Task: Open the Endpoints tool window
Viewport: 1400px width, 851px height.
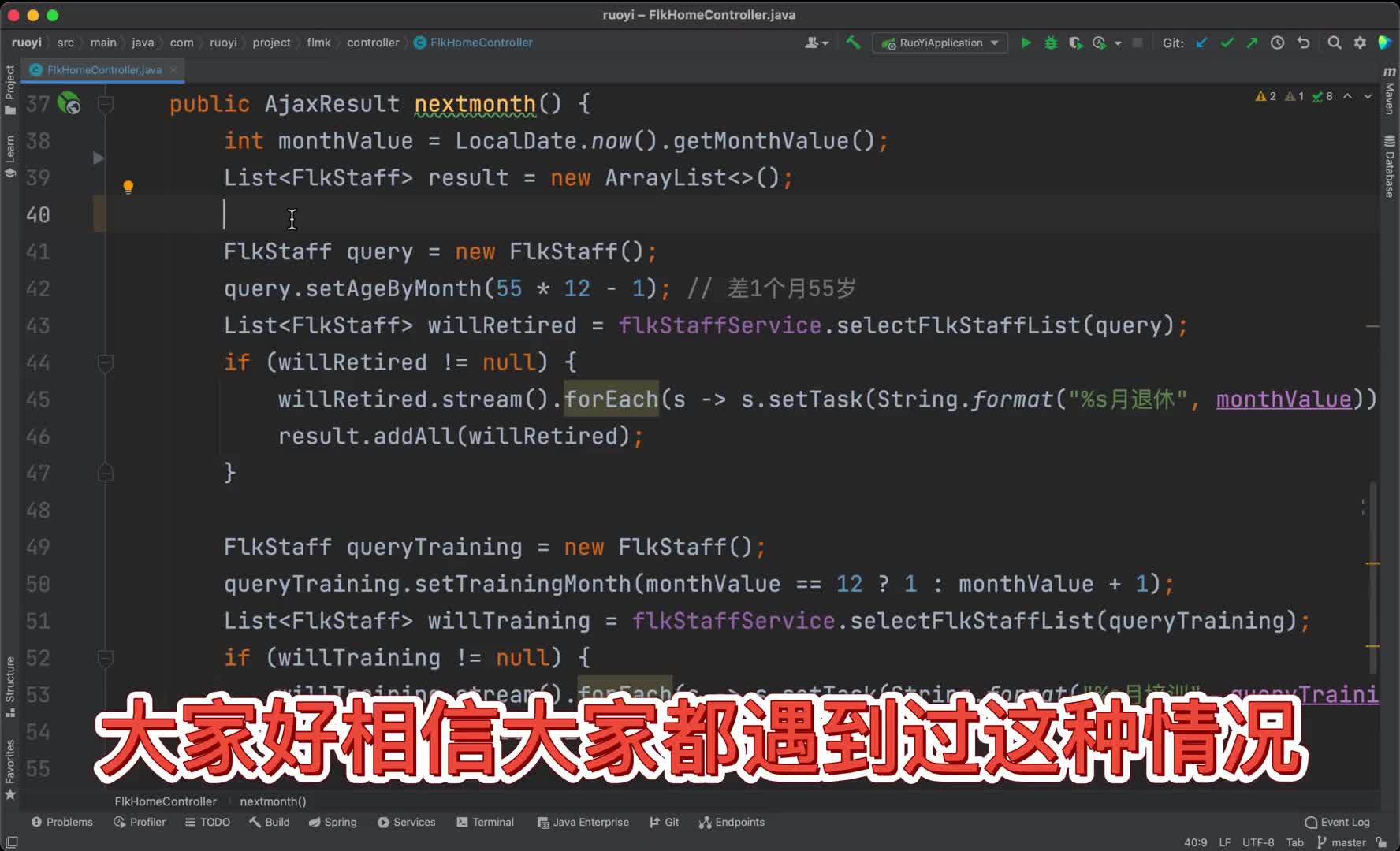Action: (x=732, y=822)
